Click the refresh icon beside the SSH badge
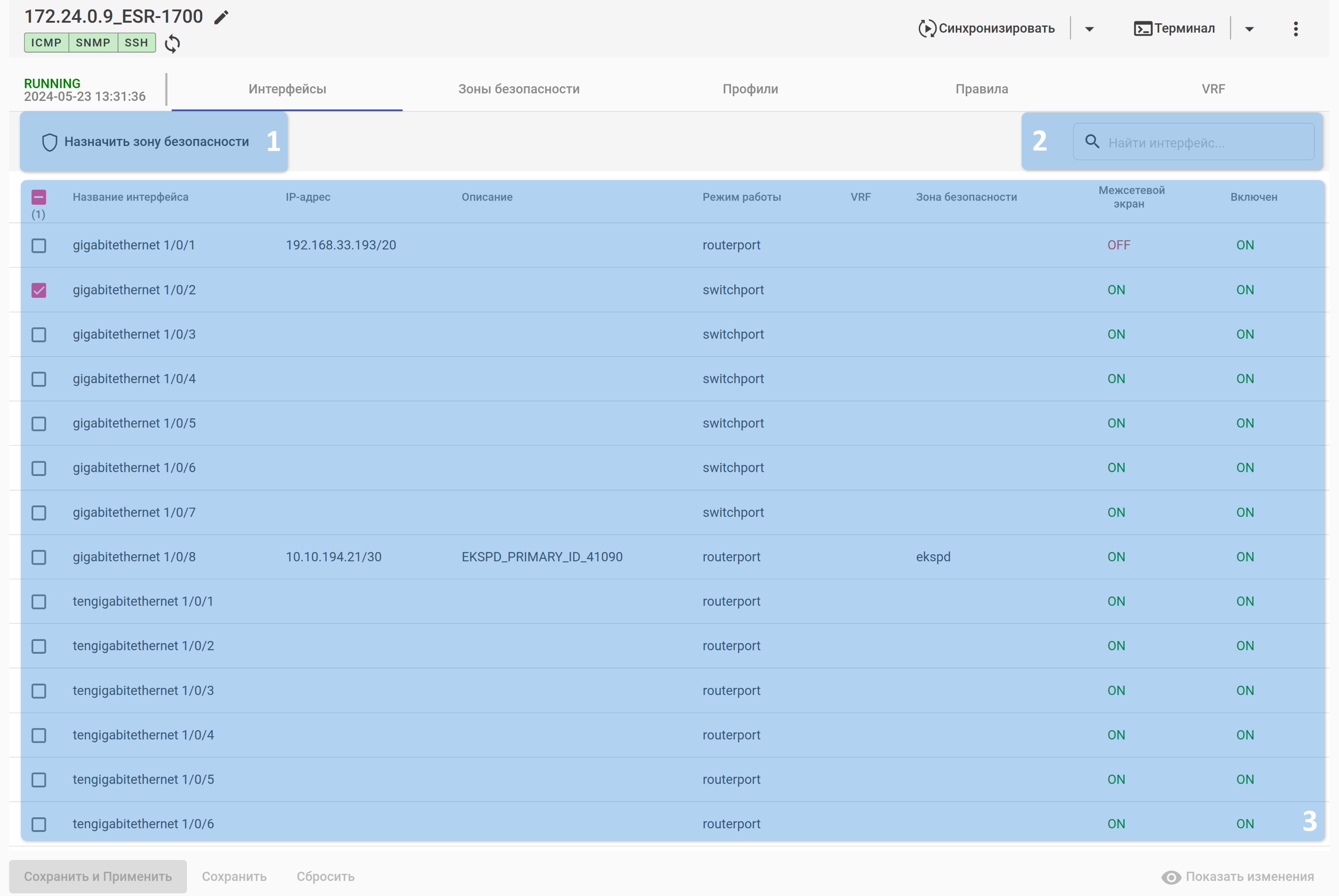The width and height of the screenshot is (1339, 896). 172,44
